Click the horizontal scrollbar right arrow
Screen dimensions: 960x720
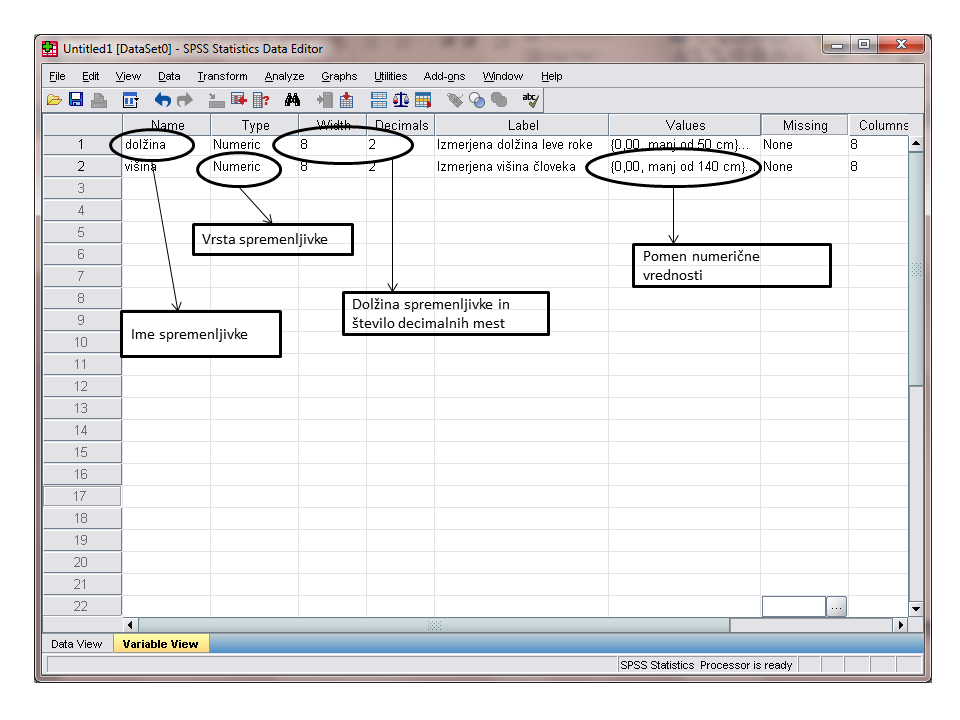coord(900,625)
